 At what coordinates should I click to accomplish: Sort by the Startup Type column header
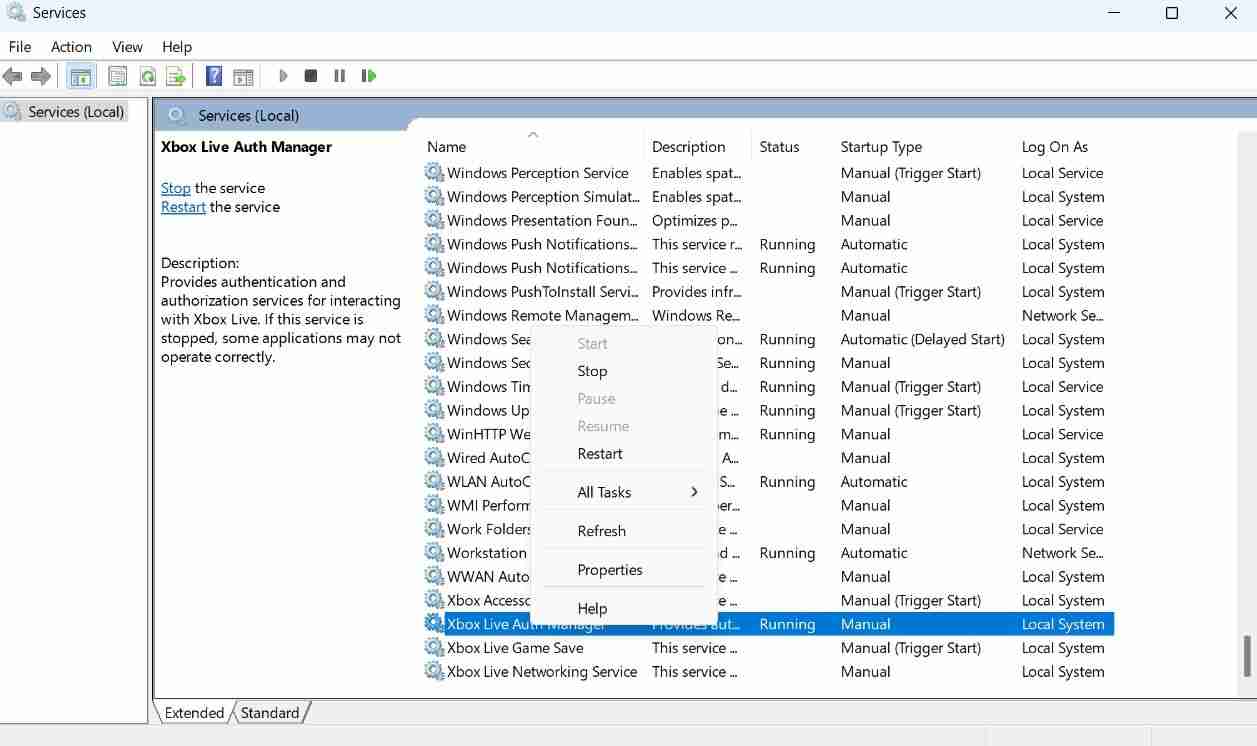coord(881,147)
